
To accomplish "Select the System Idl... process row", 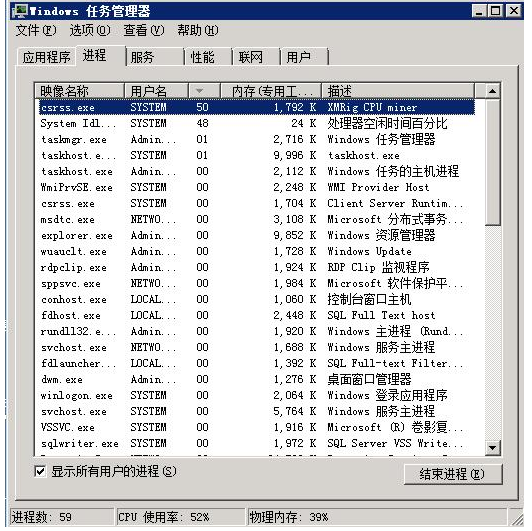I will pos(257,123).
